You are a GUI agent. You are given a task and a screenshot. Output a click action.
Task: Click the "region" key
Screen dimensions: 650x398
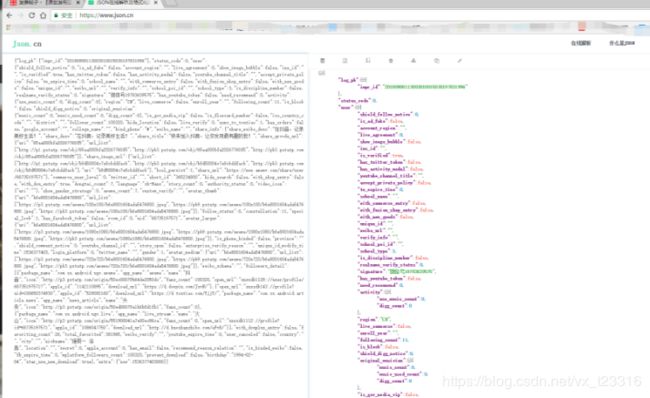[368, 319]
